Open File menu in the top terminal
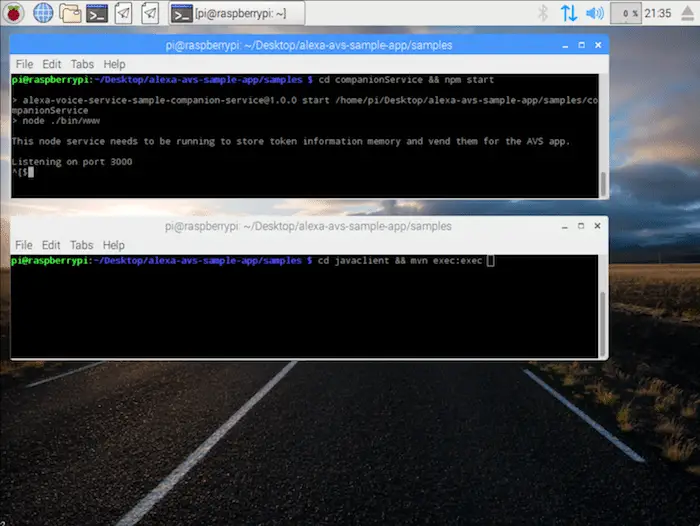Viewport: 700px width, 526px height. tap(24, 64)
